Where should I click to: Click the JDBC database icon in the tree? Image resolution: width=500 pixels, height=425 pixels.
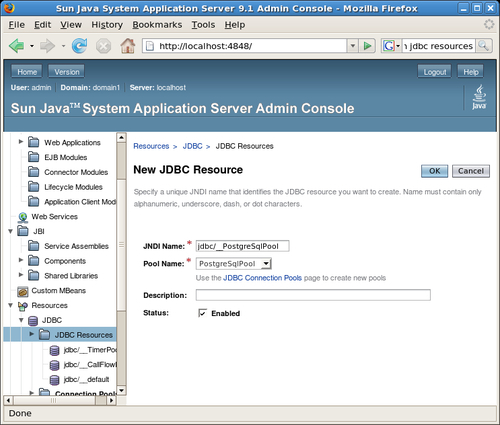pyautogui.click(x=33, y=321)
